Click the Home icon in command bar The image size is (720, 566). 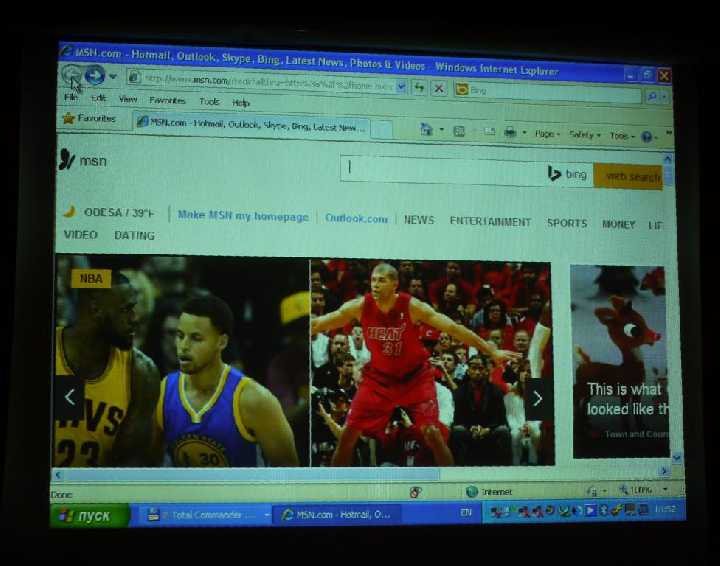[x=427, y=130]
